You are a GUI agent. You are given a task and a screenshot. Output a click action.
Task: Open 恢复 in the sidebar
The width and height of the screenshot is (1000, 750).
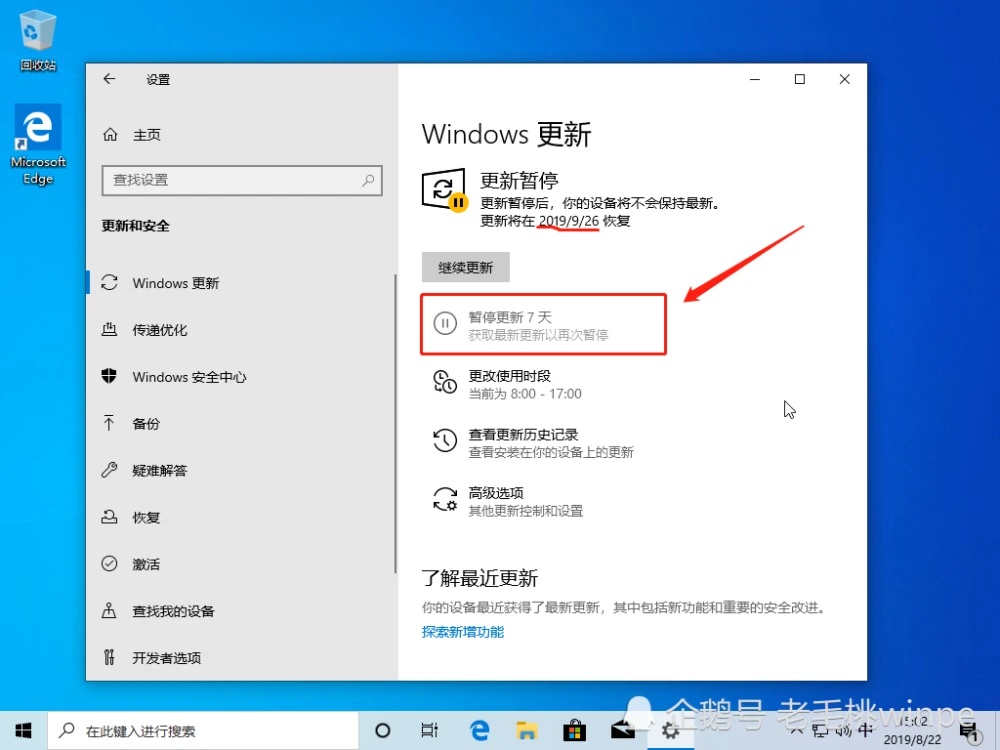click(x=146, y=517)
